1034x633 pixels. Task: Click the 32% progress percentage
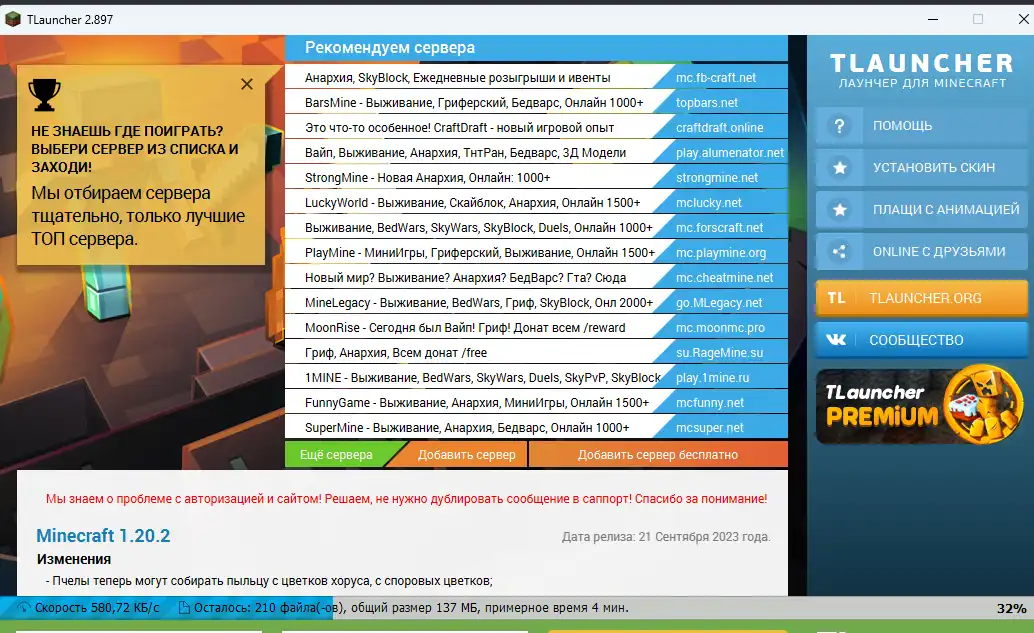pyautogui.click(x=1011, y=609)
